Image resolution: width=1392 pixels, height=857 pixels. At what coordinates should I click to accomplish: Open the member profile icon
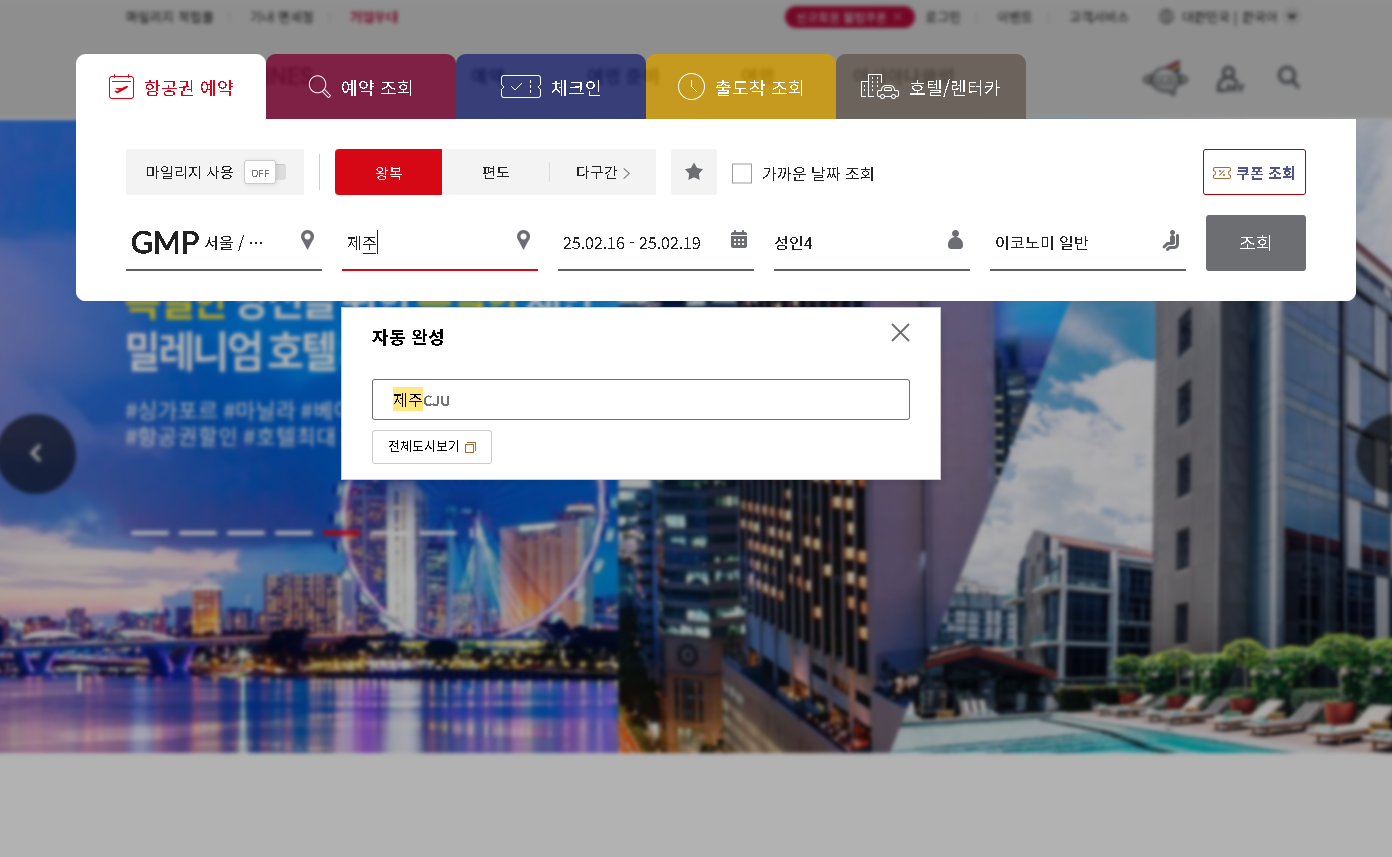click(x=1229, y=78)
